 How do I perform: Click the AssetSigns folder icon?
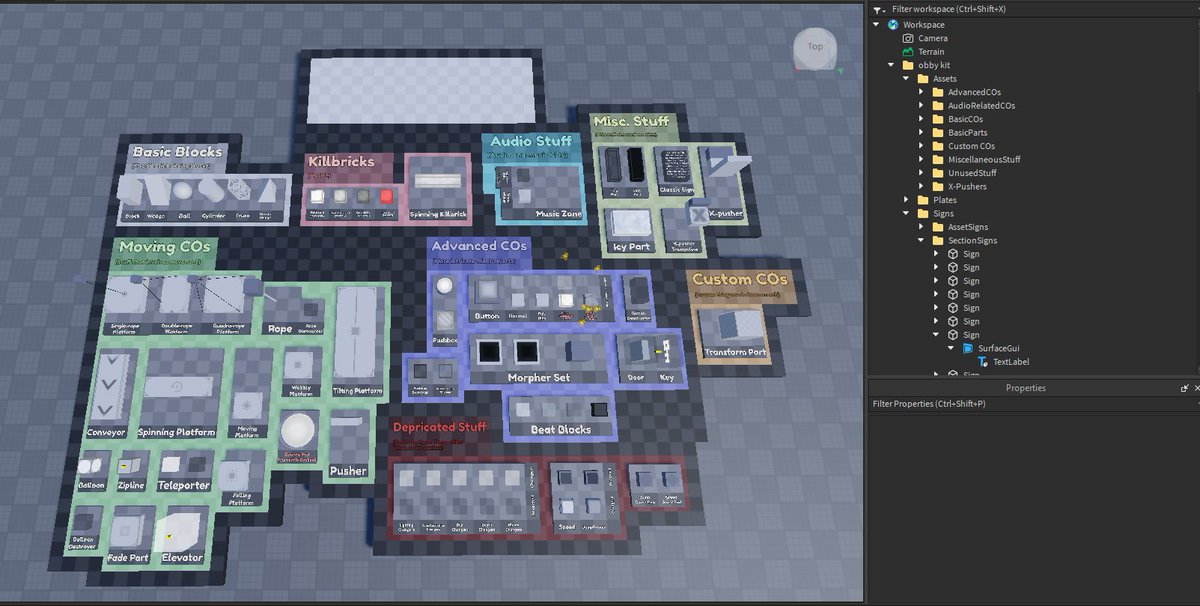click(x=937, y=227)
